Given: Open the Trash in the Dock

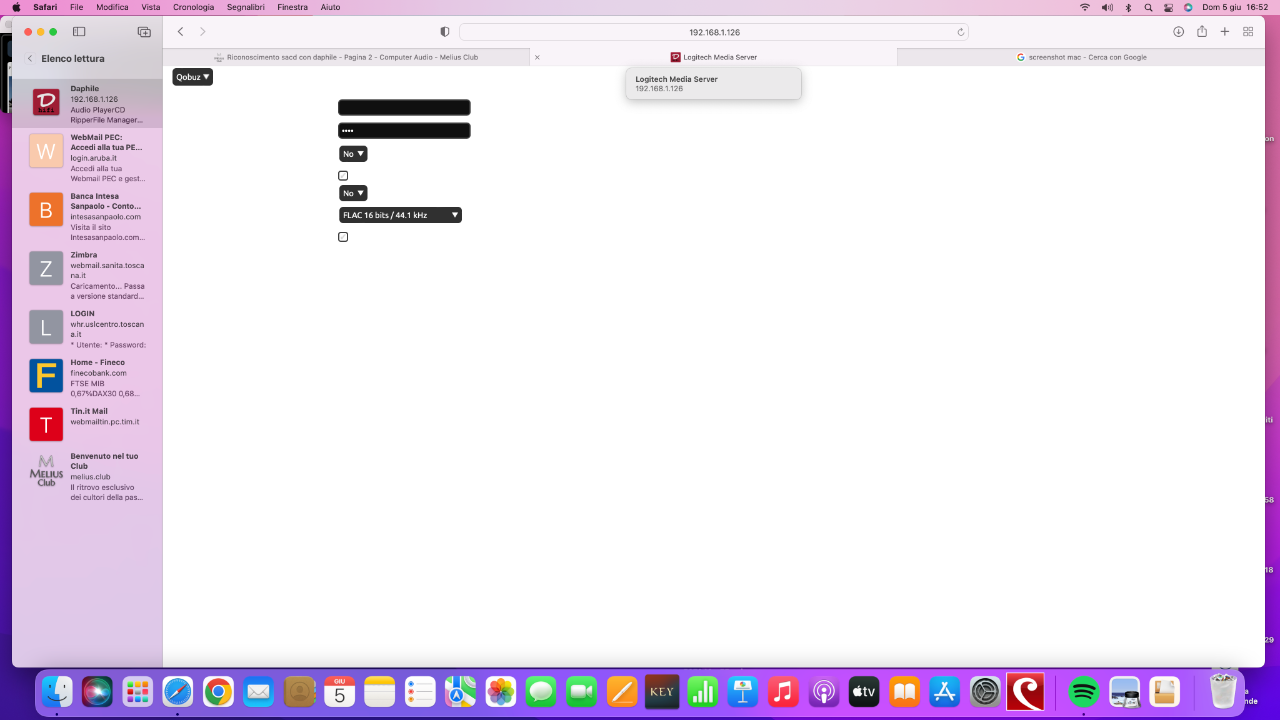Looking at the screenshot, I should click(1223, 691).
